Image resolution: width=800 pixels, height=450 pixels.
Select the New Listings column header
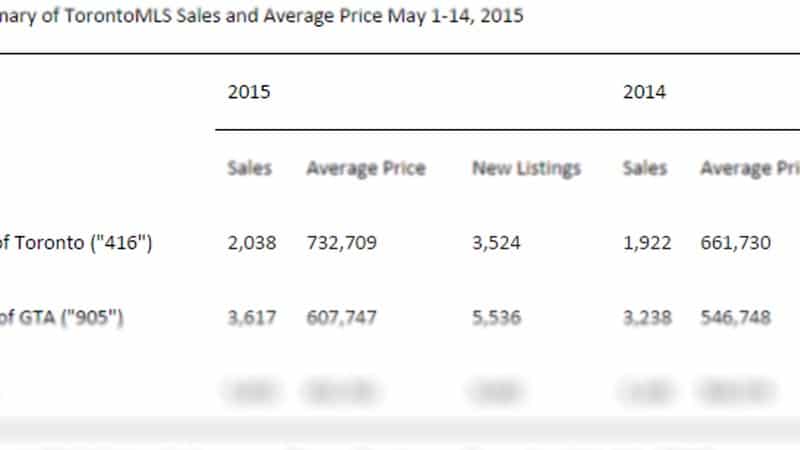click(x=527, y=168)
